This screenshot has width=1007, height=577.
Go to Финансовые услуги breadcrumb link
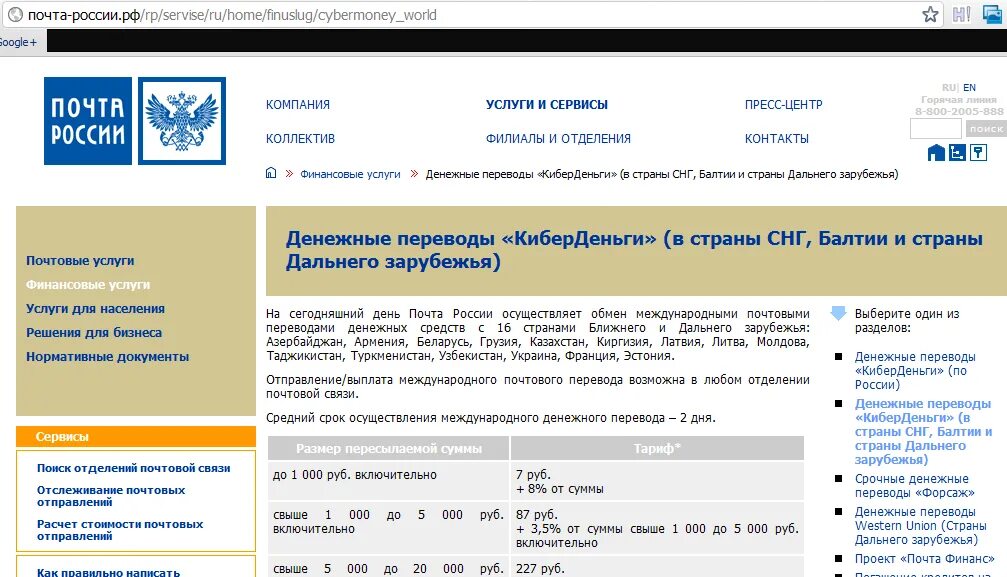click(x=350, y=174)
